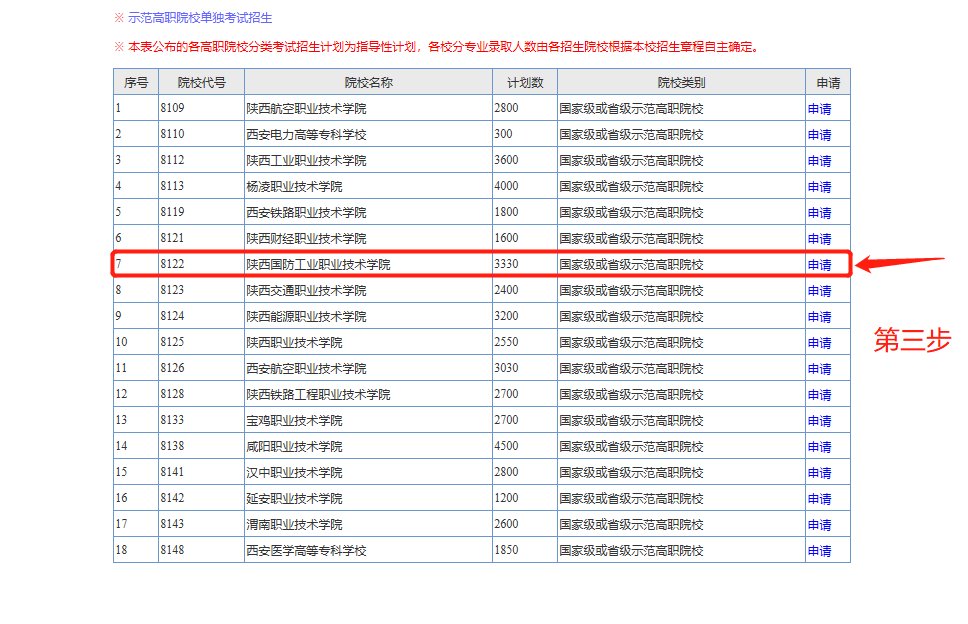Click 申请 for 咸阳职业技术学院
968x624 pixels.
819,446
